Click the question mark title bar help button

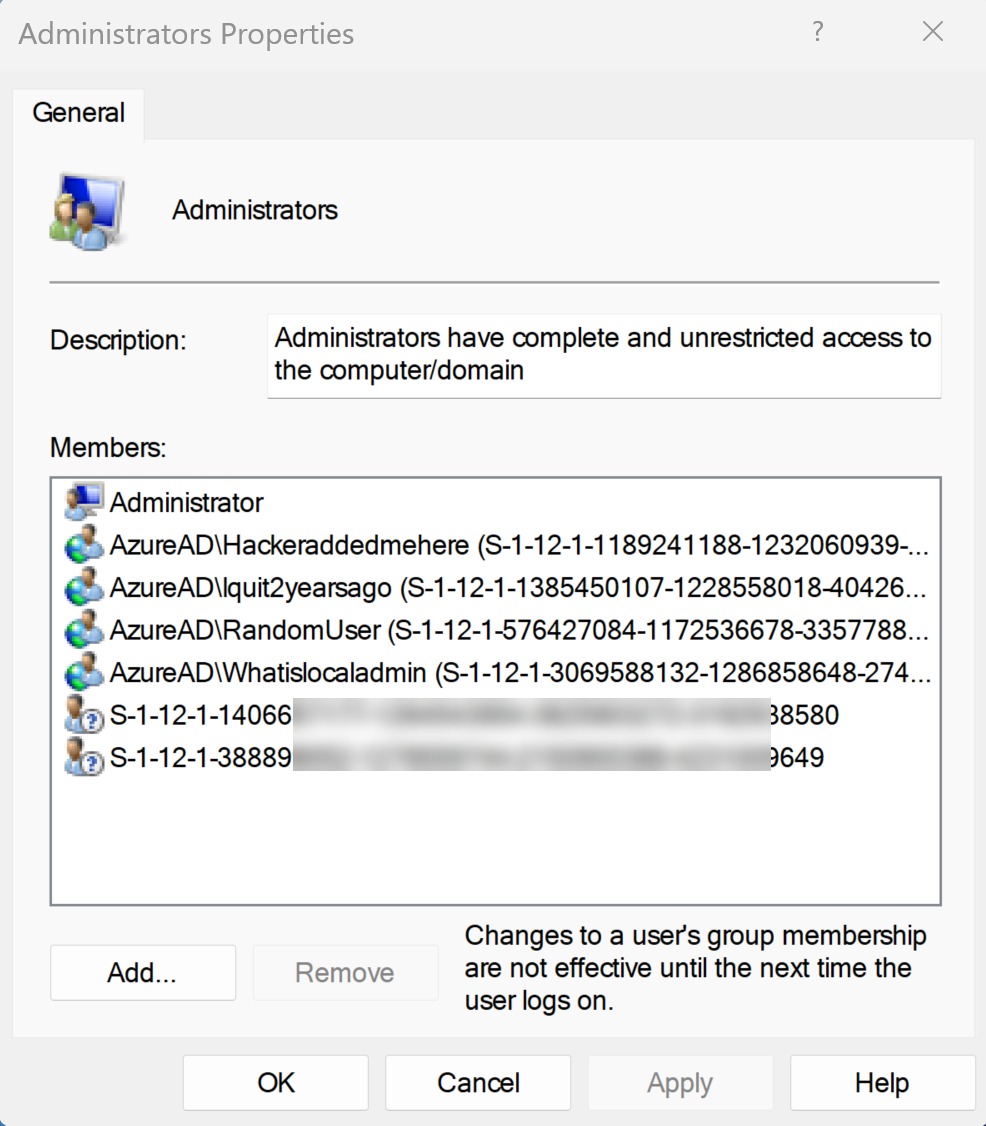coord(818,32)
